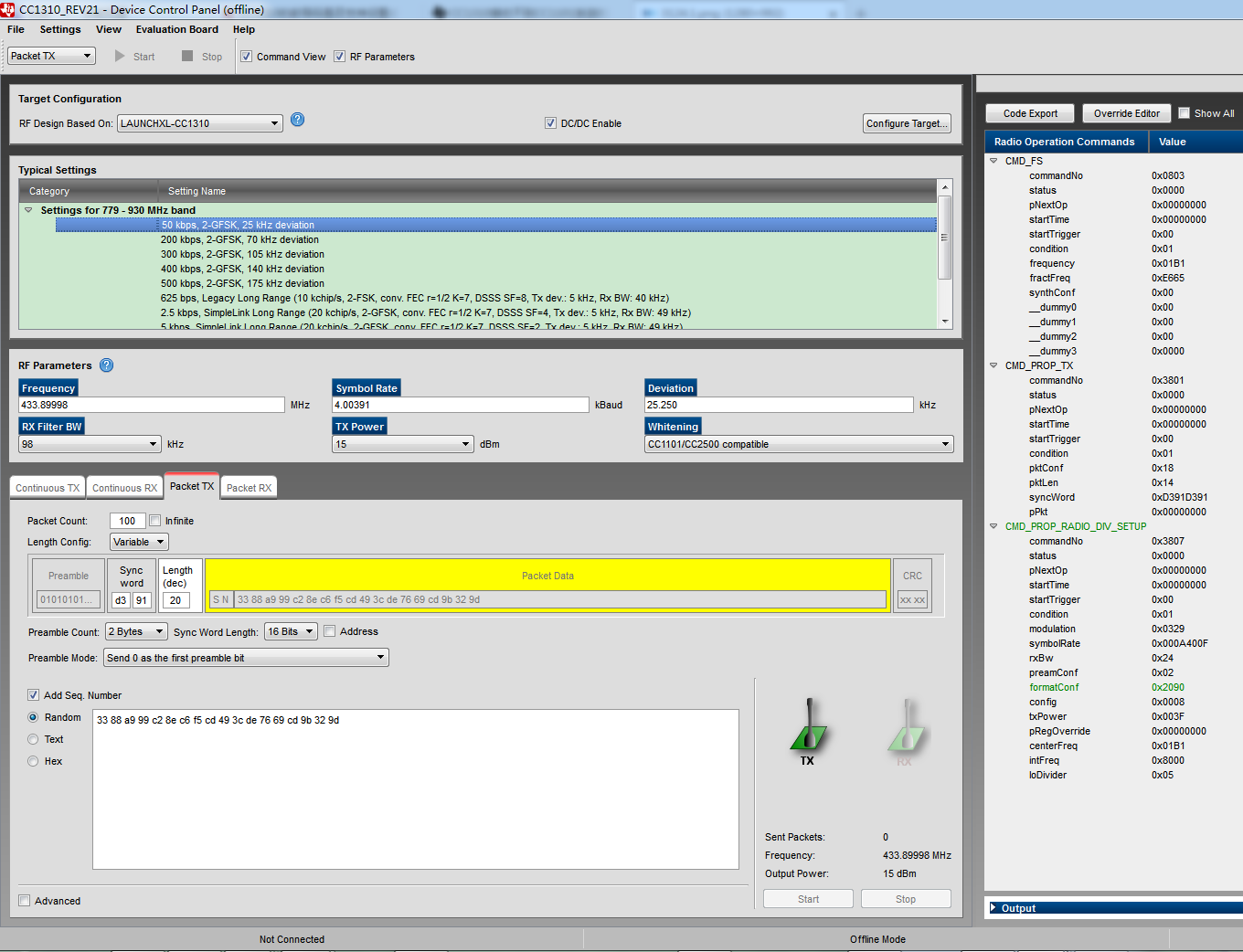Select the Random packet data option
This screenshot has height=952, width=1243.
click(33, 717)
